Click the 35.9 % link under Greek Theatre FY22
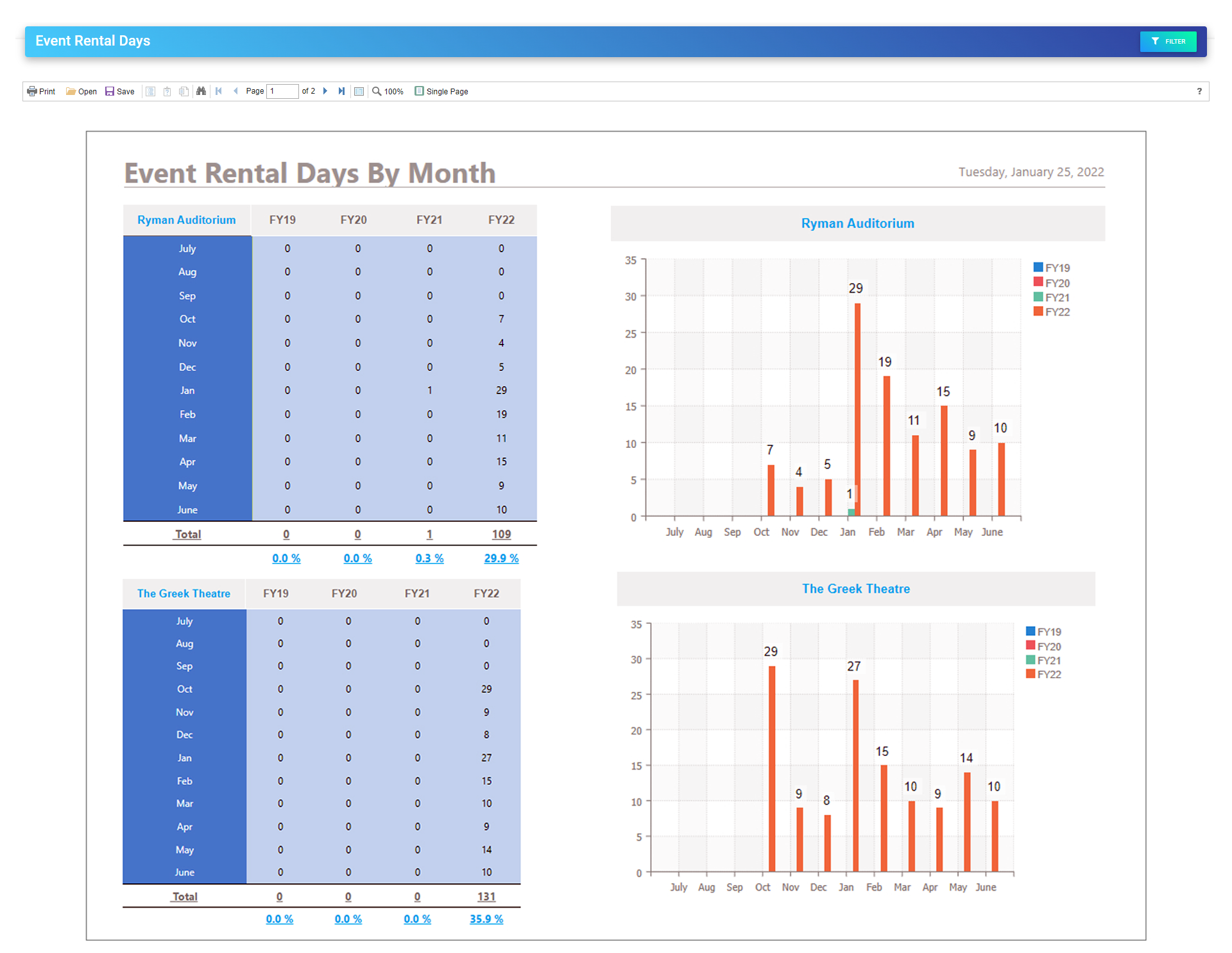 pos(486,919)
